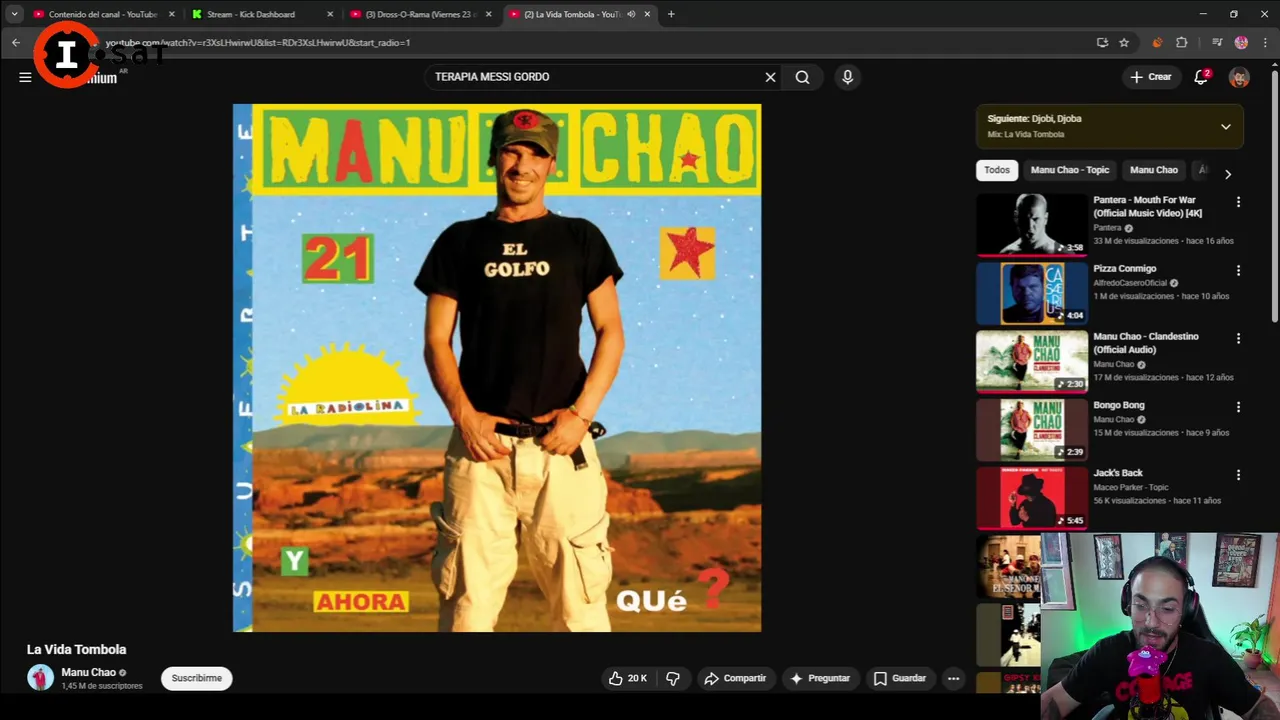
Task: Select the Manu Chao - Topic chip
Action: click(x=1070, y=170)
